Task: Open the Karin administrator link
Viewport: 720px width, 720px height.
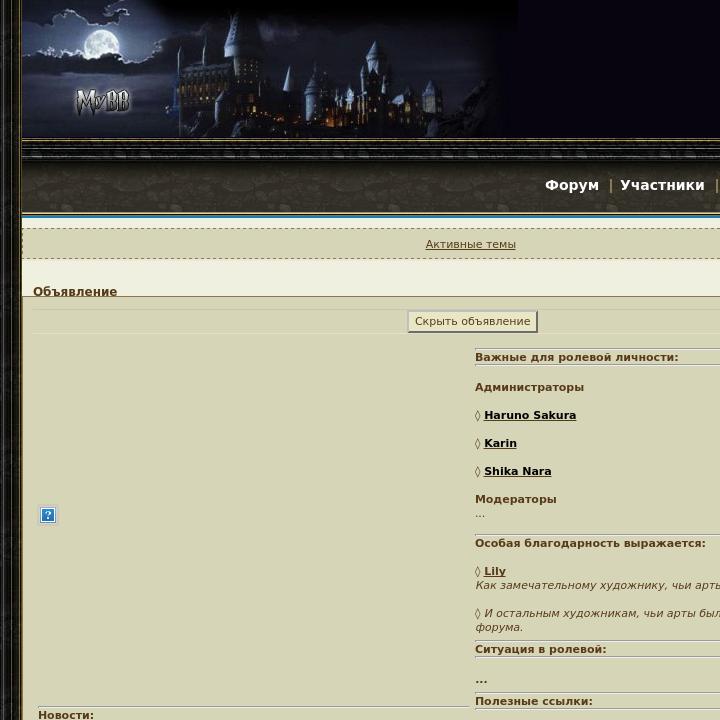Action: tap(500, 443)
